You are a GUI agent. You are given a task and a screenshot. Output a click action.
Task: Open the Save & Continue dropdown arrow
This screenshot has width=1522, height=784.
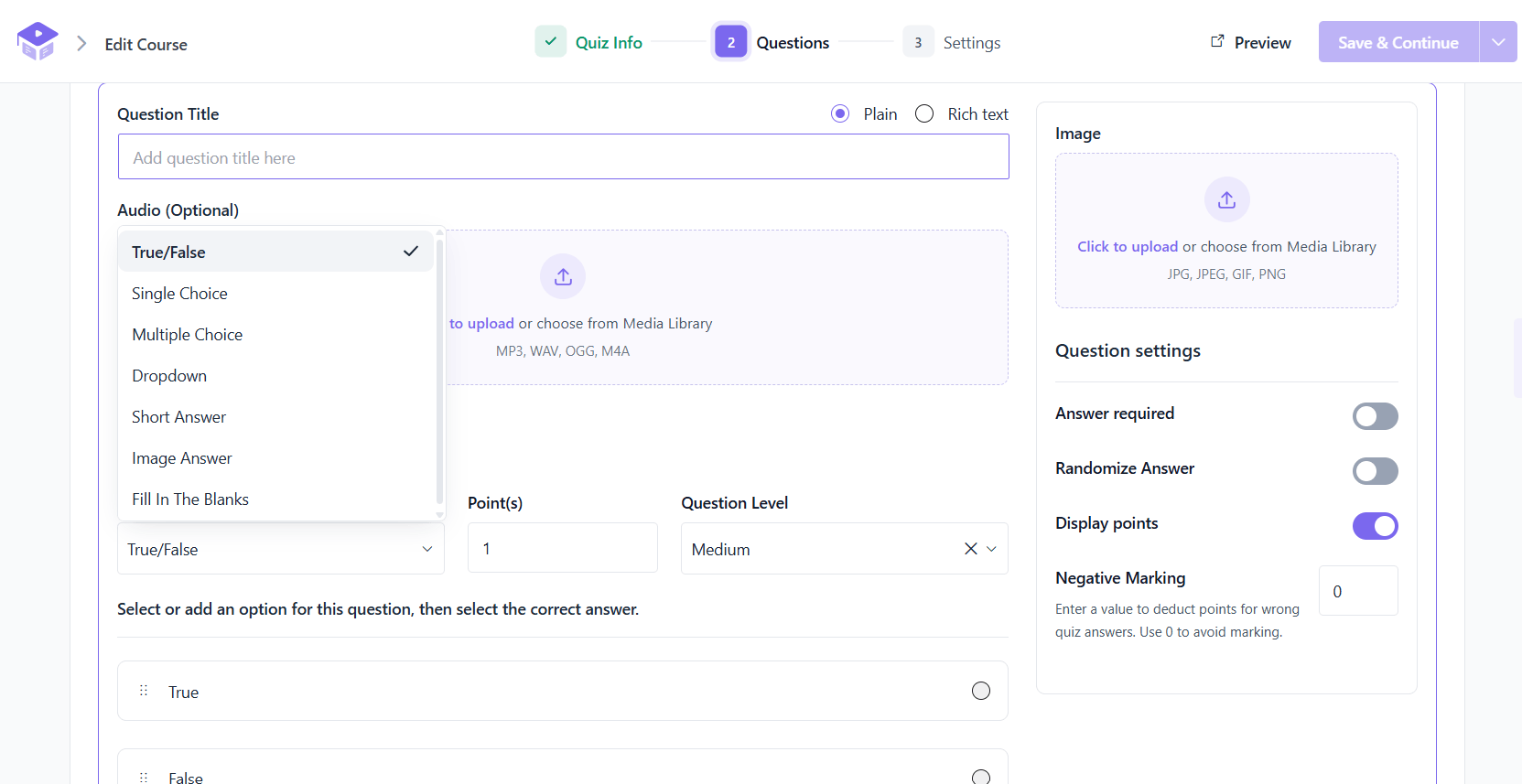[x=1498, y=42]
